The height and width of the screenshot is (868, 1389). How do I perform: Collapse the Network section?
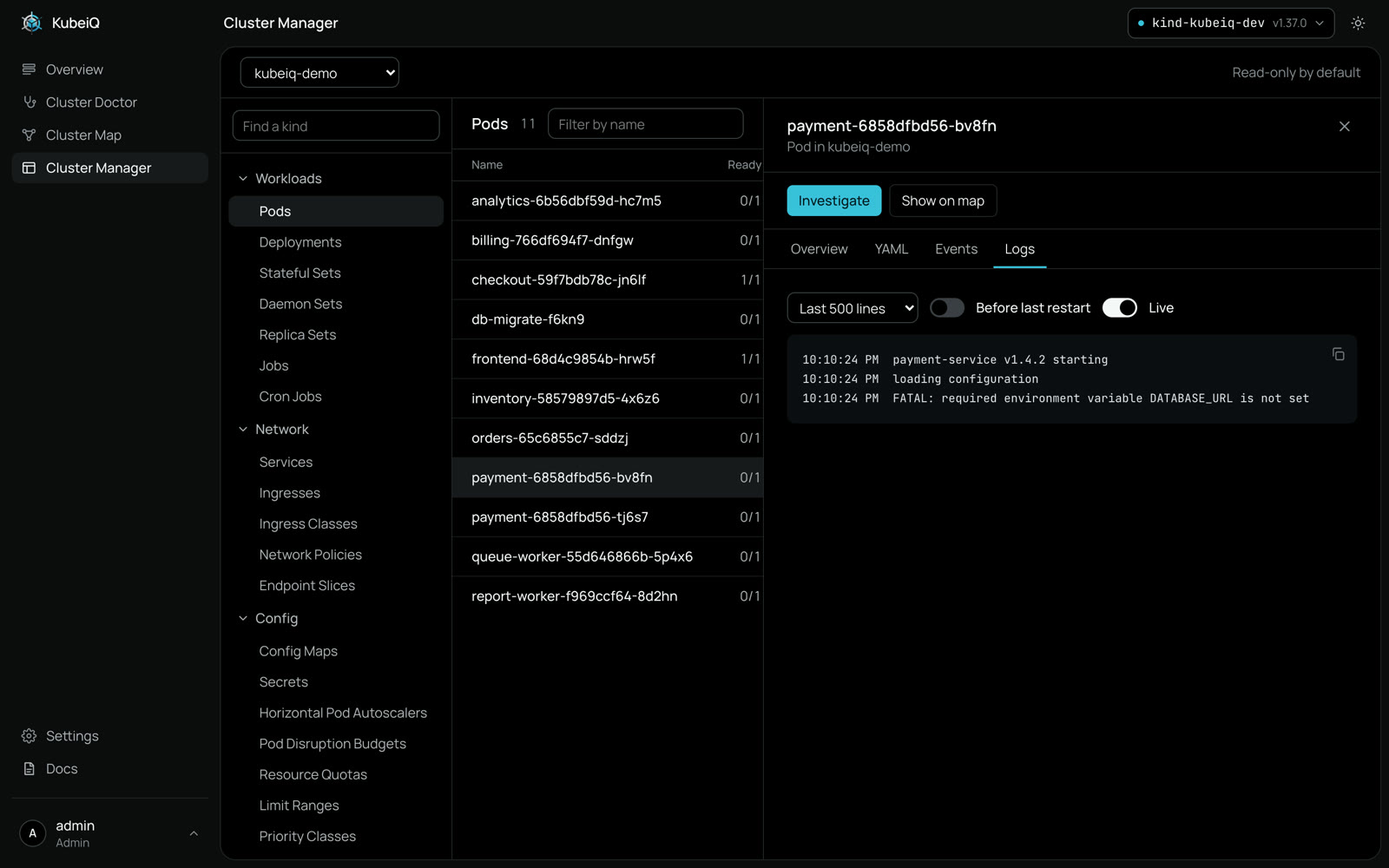pyautogui.click(x=243, y=430)
